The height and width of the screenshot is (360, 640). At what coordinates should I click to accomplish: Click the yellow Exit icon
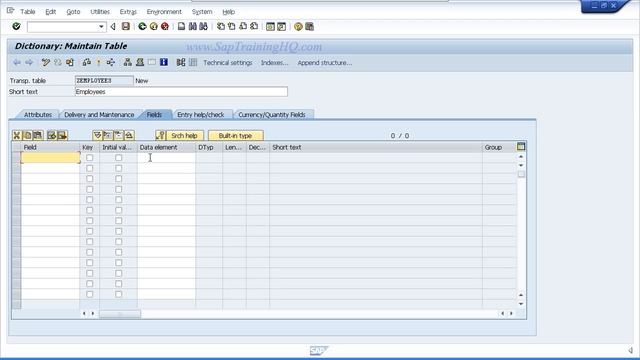153,27
